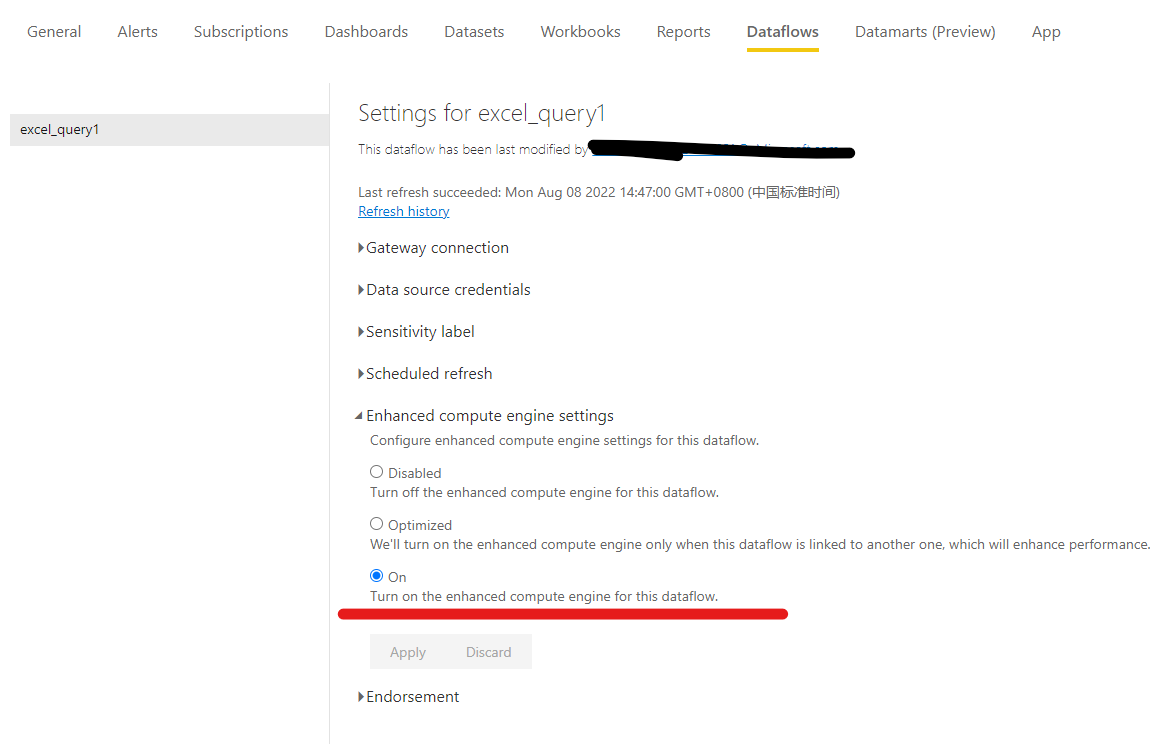Open the Subscriptions tab
Screen dimensions: 1154x744
[241, 32]
